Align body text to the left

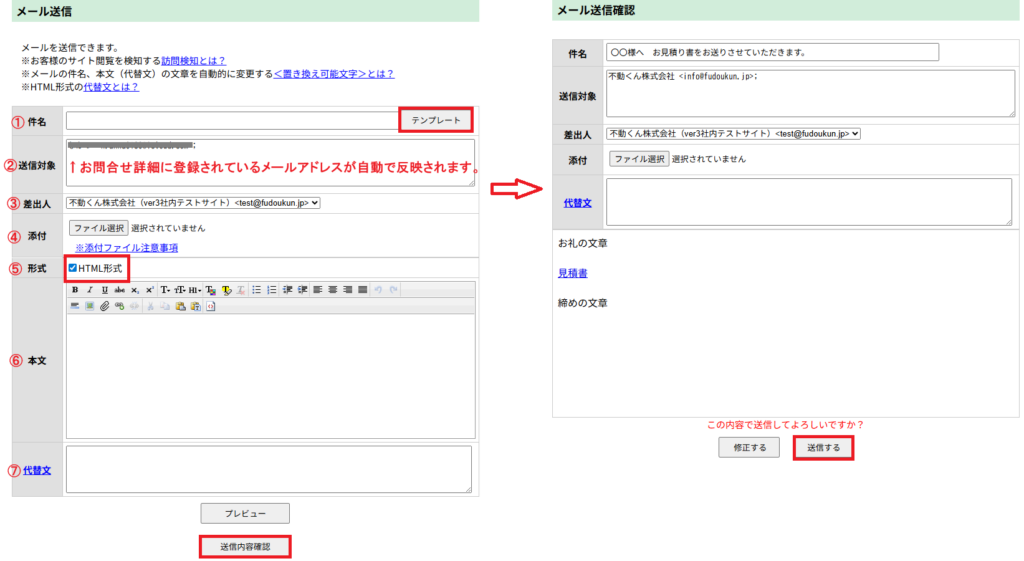pyautogui.click(x=317, y=290)
